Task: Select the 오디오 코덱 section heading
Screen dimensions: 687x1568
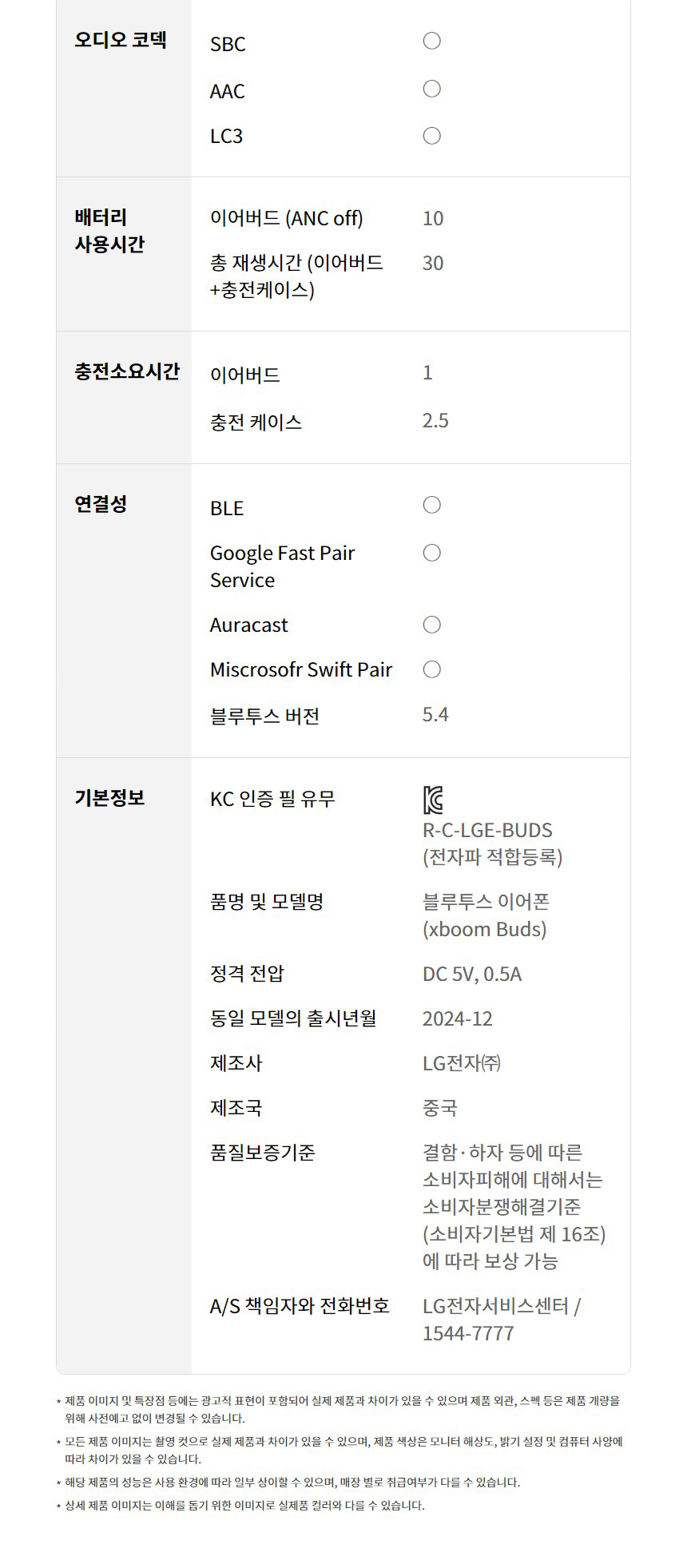Action: click(x=121, y=40)
